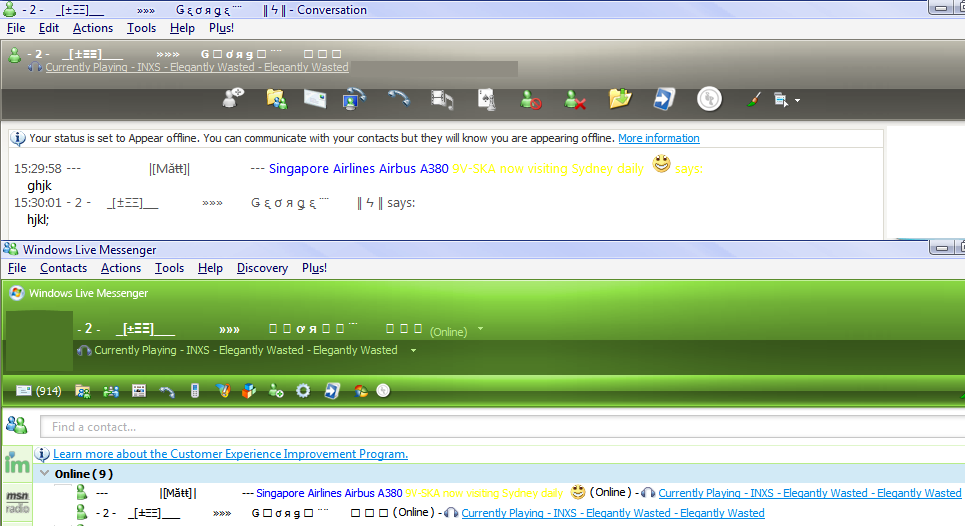Click add contact icon beside search field
Viewport: 965px width, 526px height.
(17, 425)
